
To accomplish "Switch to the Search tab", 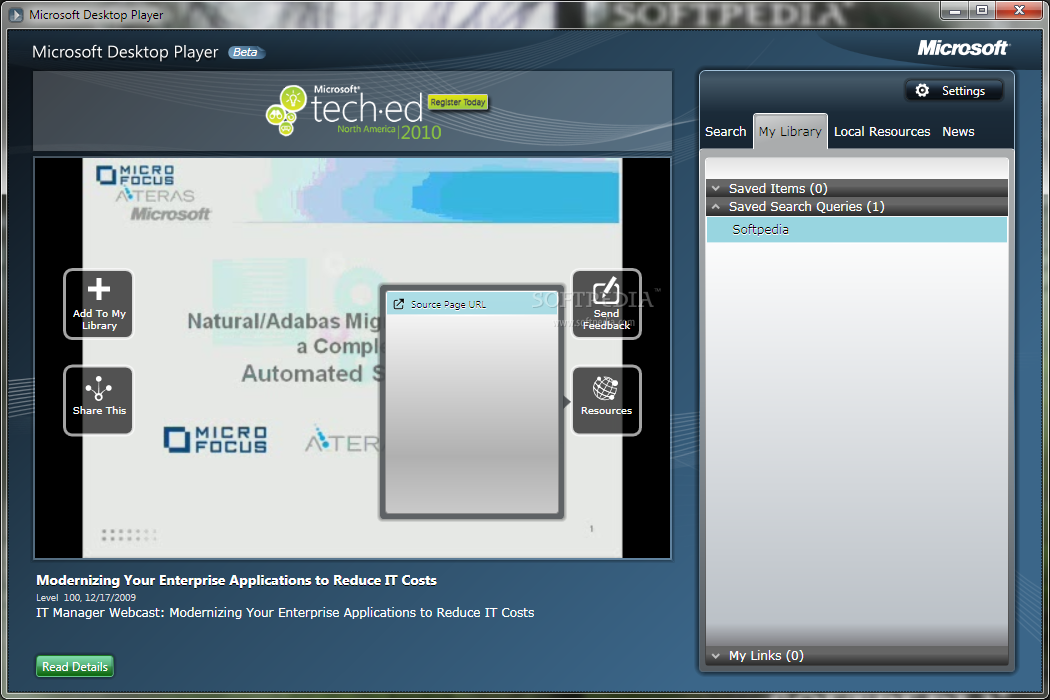I will pos(725,131).
